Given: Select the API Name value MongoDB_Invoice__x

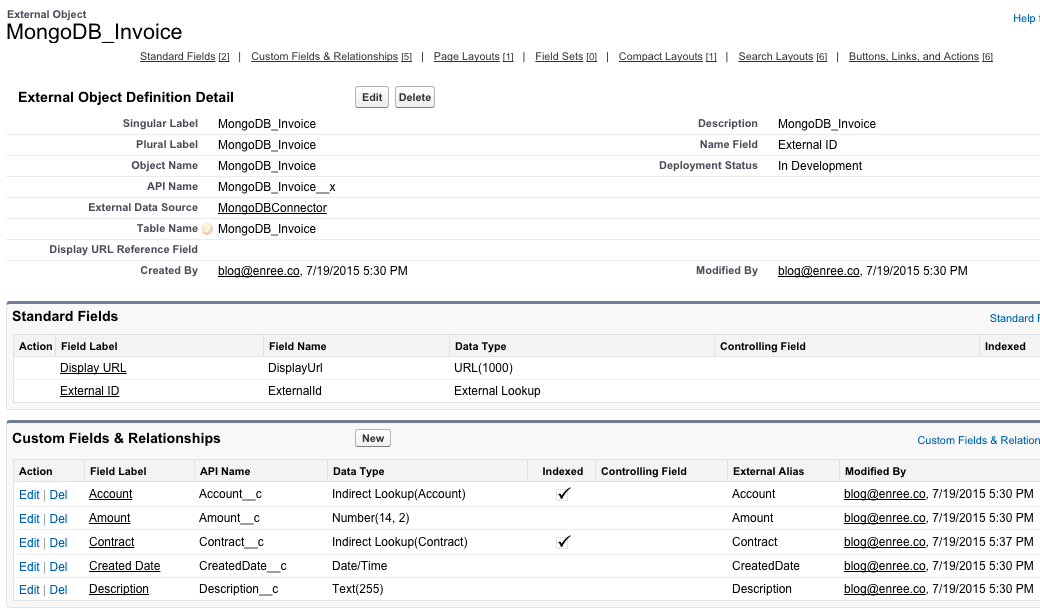Looking at the screenshot, I should [x=277, y=186].
